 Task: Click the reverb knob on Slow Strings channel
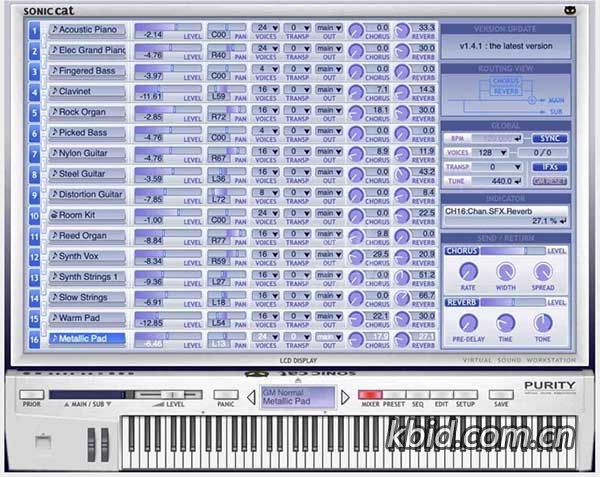tap(402, 299)
